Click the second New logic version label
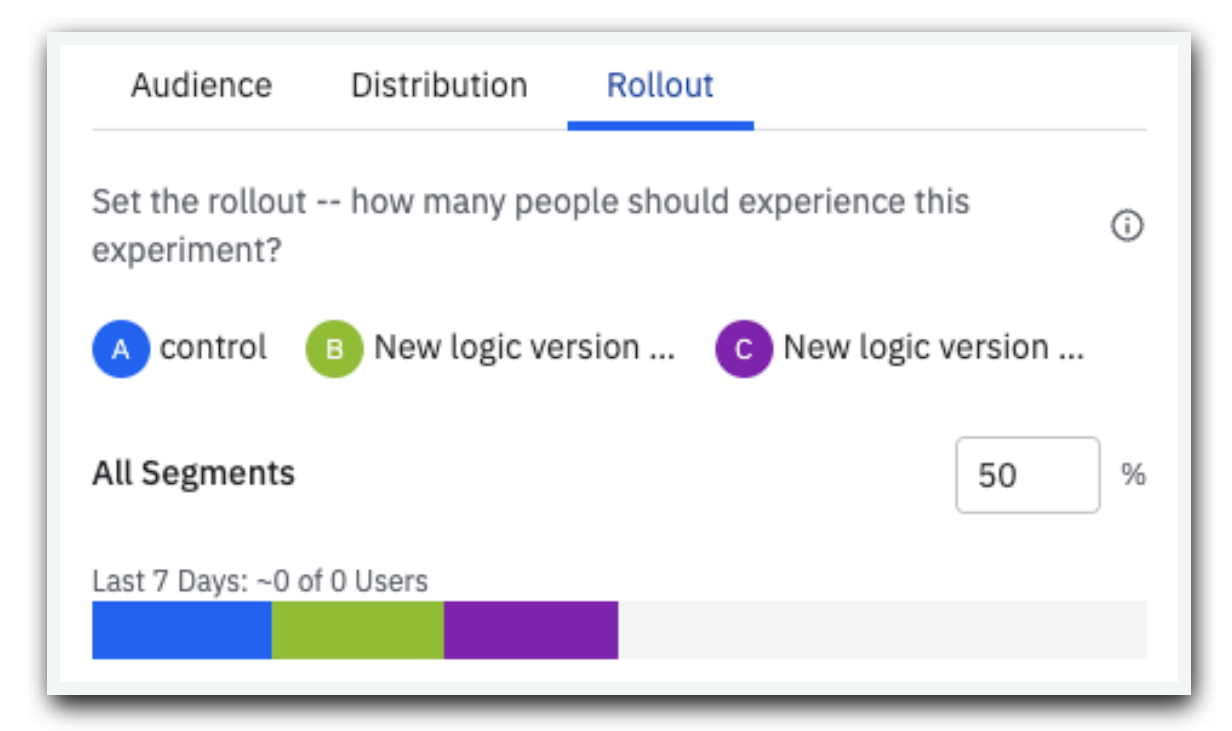The width and height of the screenshot is (1232, 731). click(934, 348)
